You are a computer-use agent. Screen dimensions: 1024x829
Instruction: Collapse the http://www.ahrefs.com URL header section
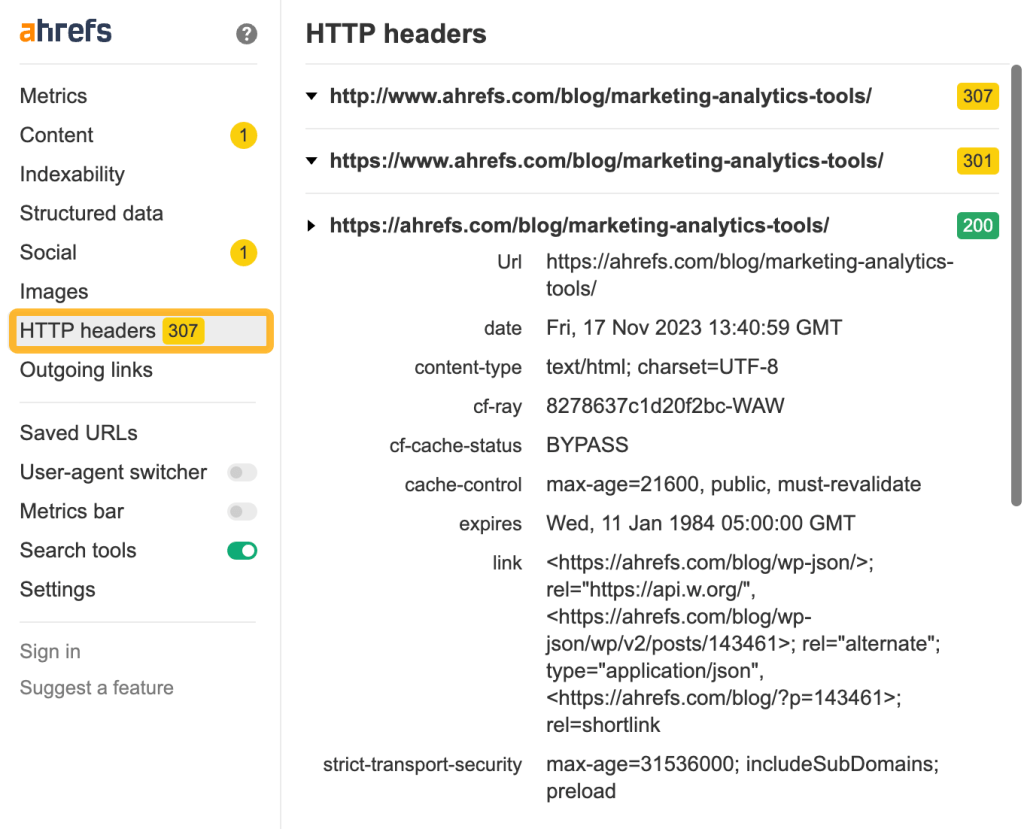pyautogui.click(x=311, y=96)
